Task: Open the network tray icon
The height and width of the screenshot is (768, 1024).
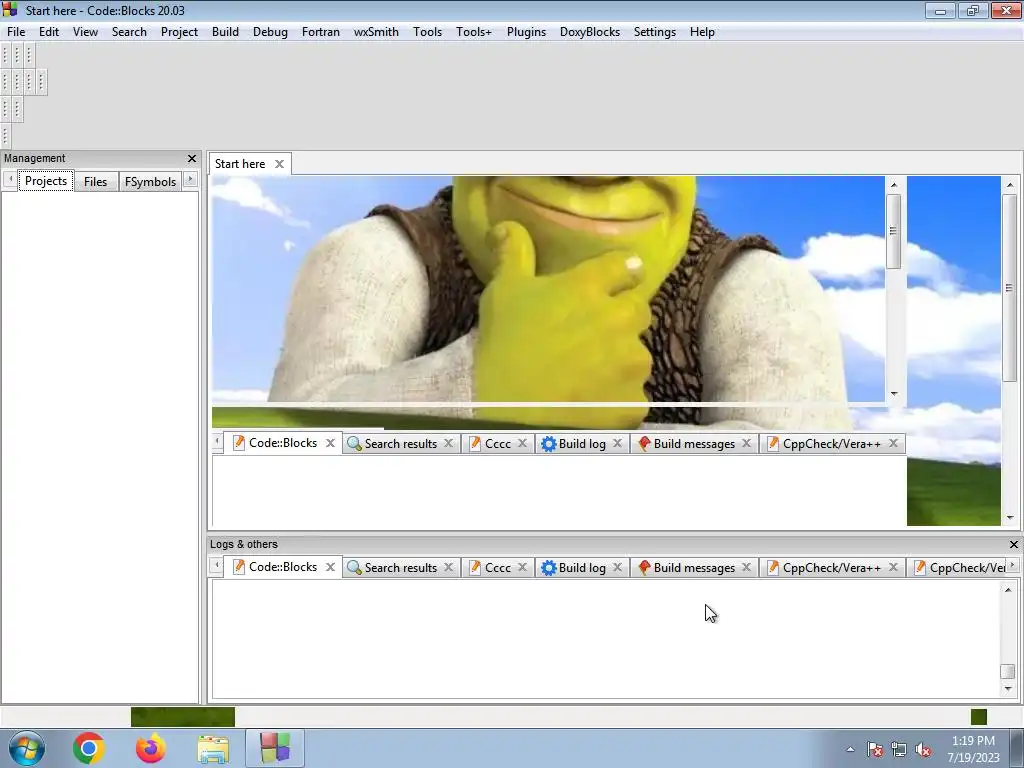Action: click(x=899, y=750)
